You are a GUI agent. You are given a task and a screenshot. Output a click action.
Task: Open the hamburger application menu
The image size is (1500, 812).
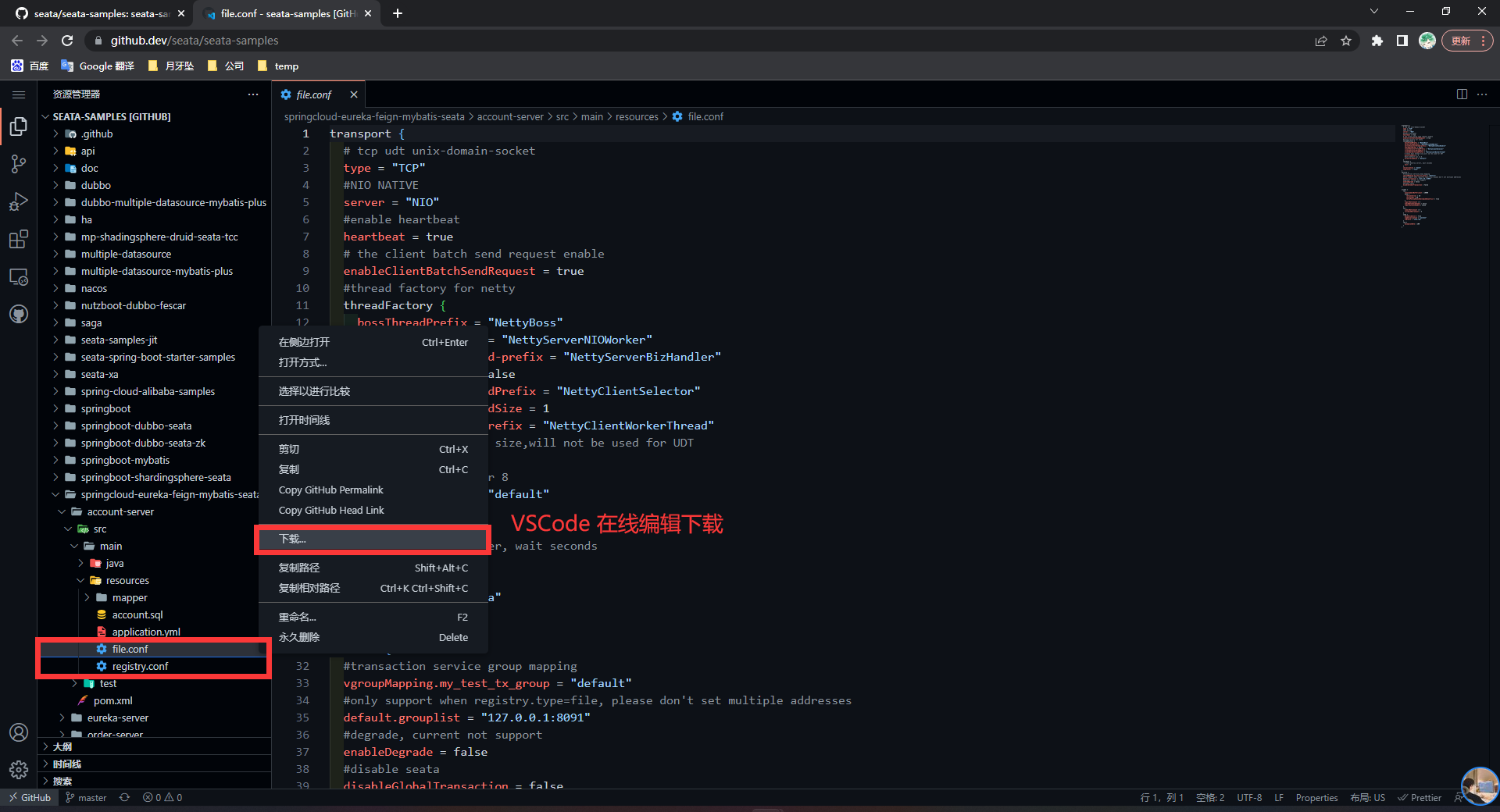pyautogui.click(x=19, y=94)
